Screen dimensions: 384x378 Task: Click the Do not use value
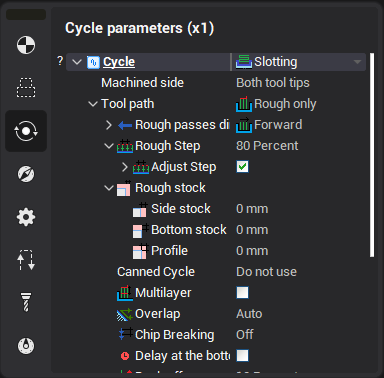(x=267, y=272)
